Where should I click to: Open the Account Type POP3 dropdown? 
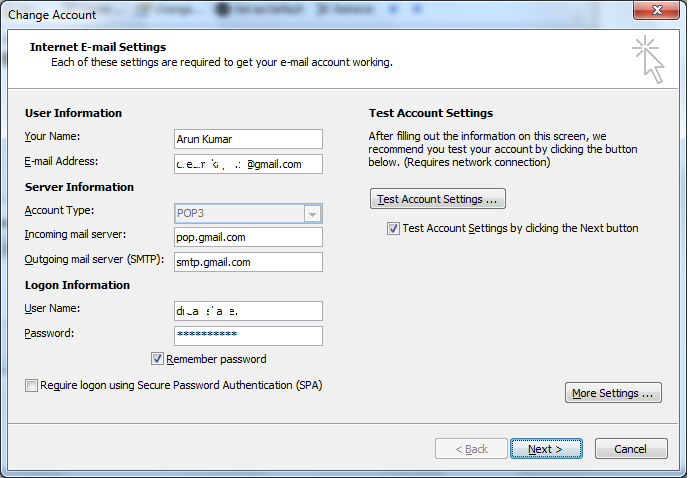313,214
